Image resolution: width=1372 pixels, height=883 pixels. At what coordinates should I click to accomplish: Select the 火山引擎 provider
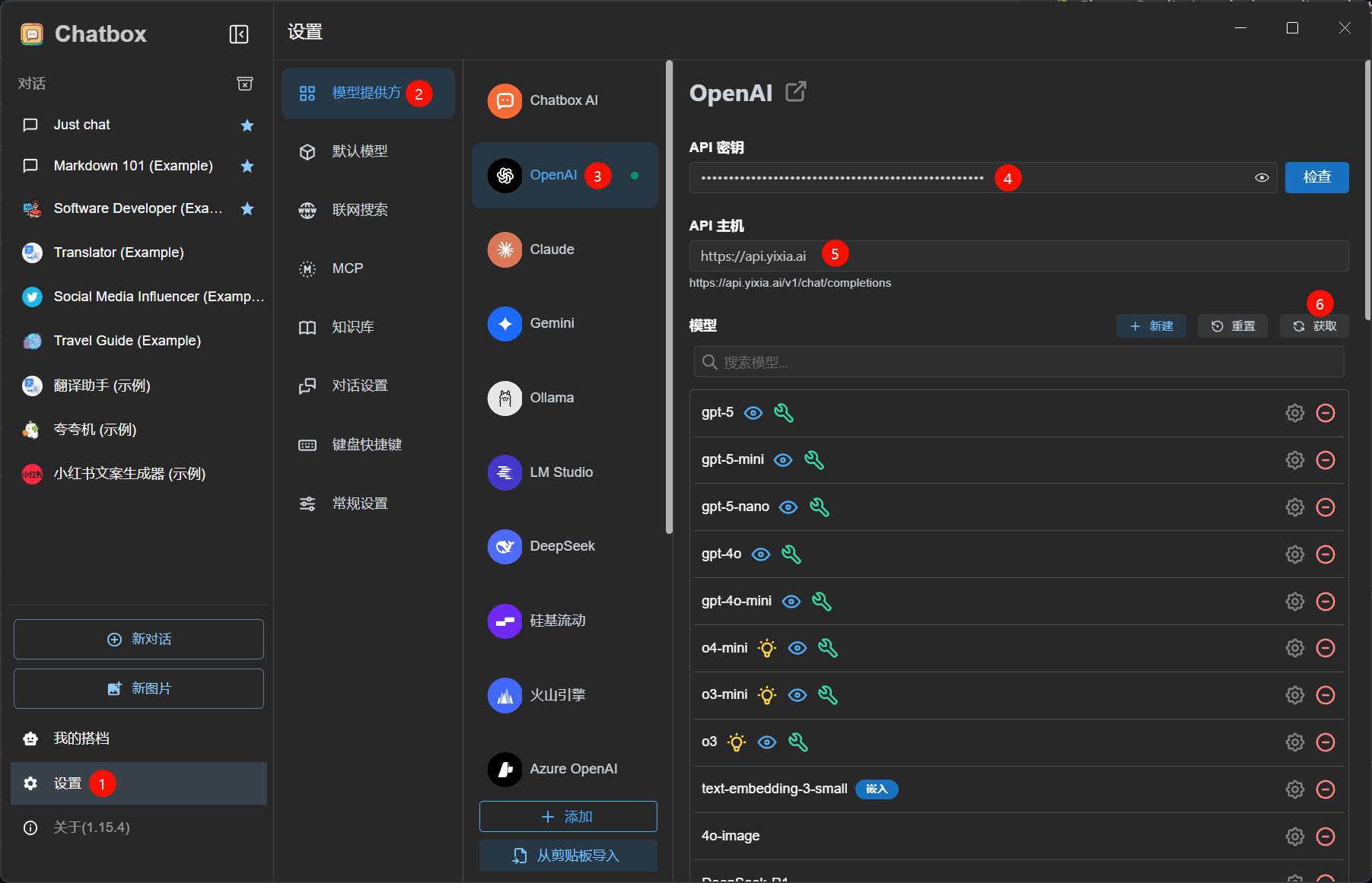[x=565, y=695]
